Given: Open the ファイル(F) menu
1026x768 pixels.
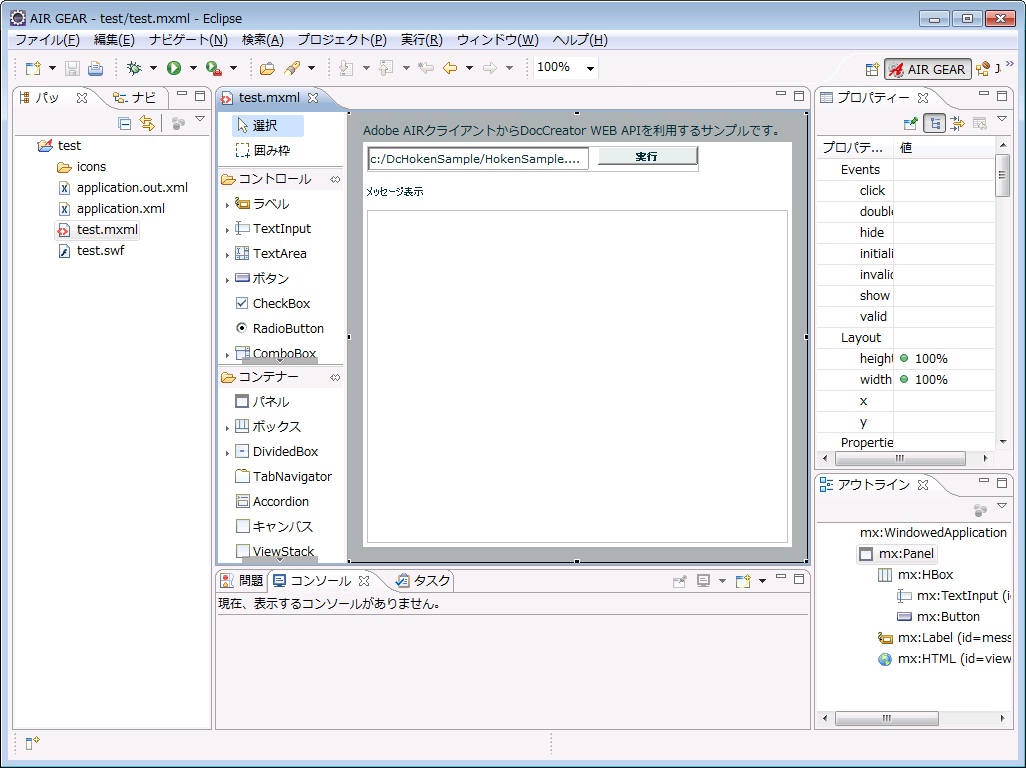Looking at the screenshot, I should pos(48,40).
